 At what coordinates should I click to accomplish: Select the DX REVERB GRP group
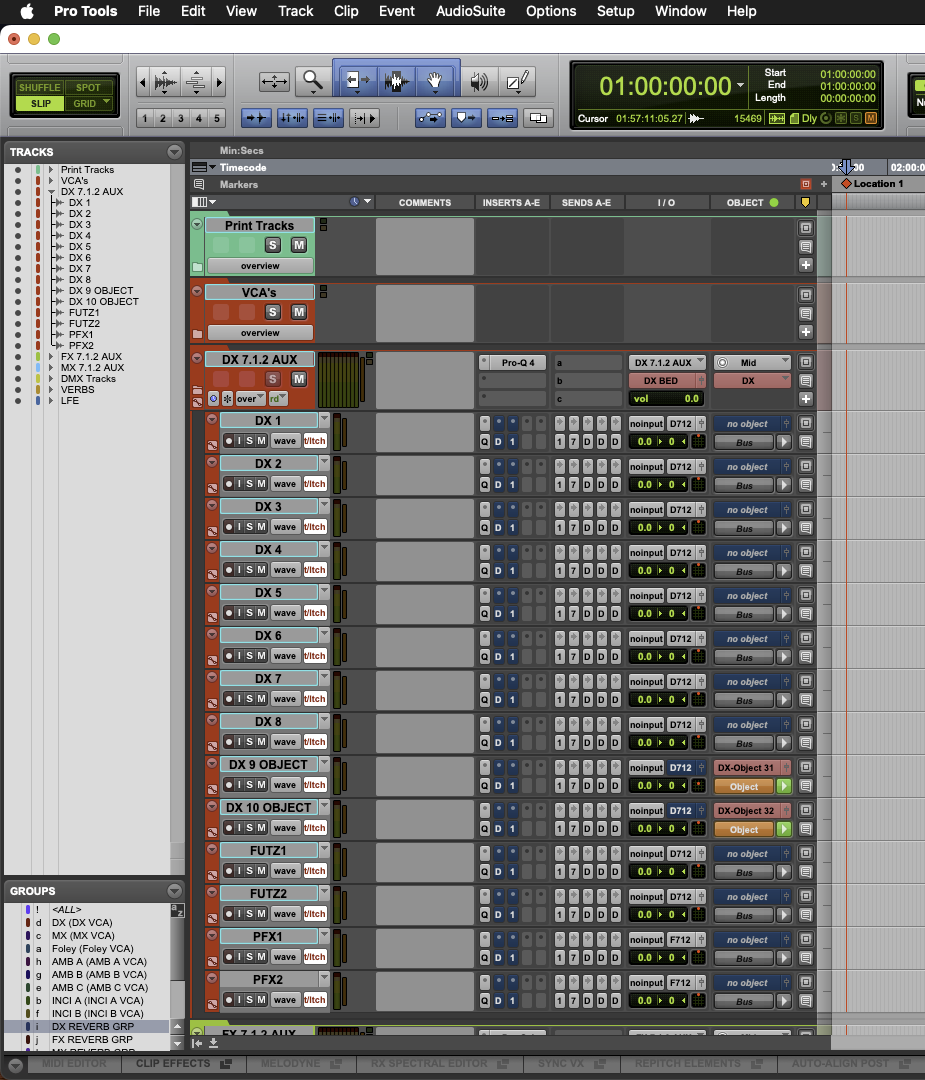(x=92, y=1026)
